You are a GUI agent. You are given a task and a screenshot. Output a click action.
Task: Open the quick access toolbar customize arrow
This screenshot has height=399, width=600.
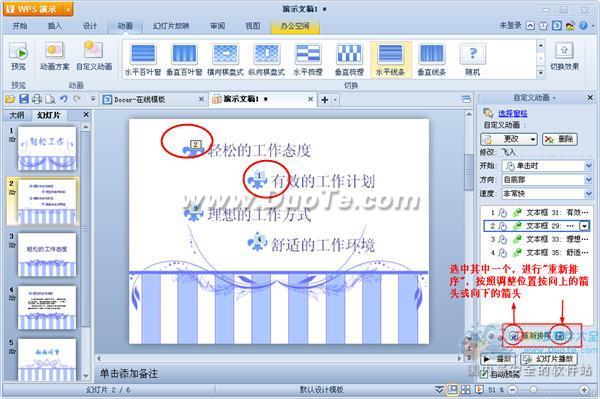93,99
